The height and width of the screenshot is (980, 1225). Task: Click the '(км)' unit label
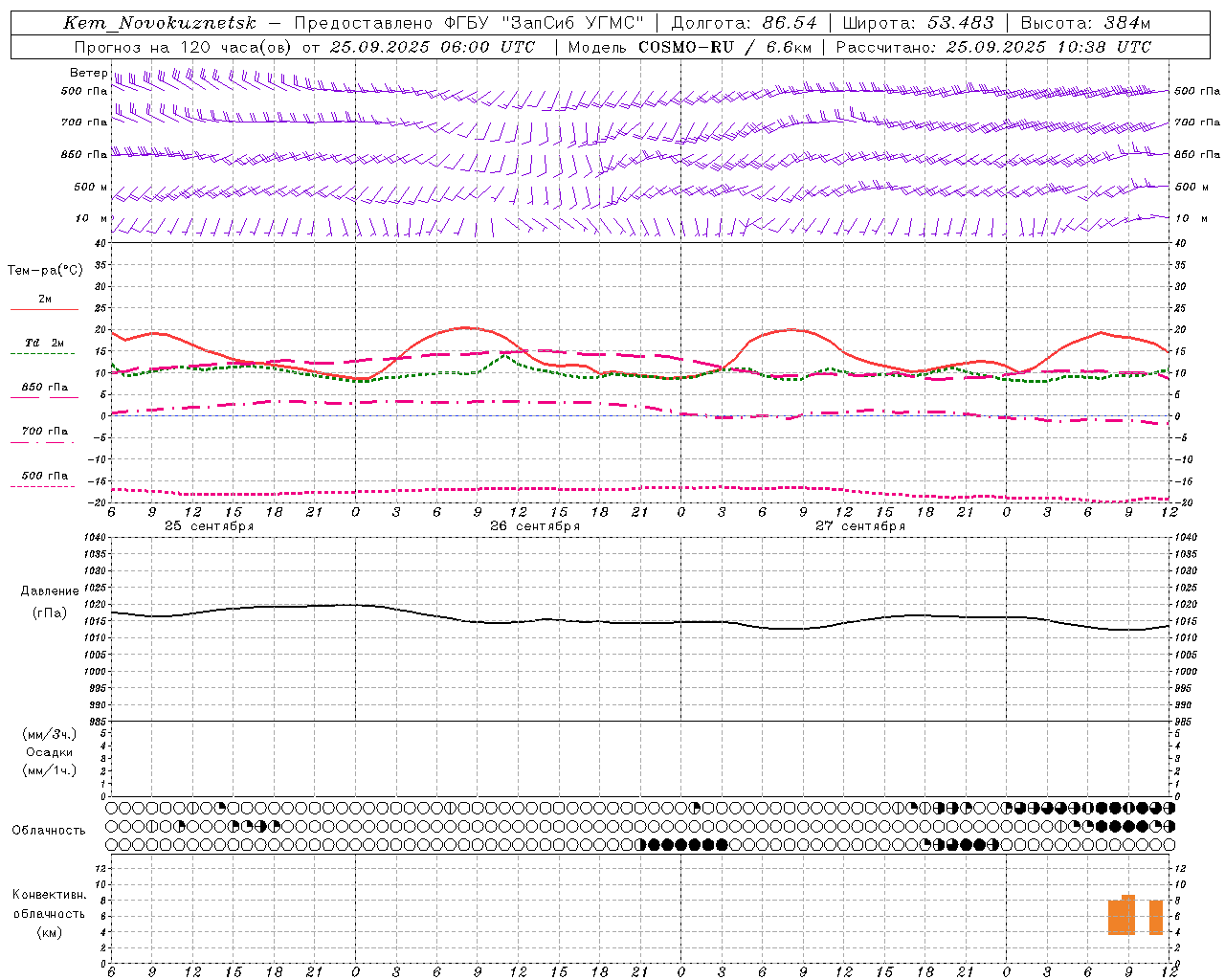point(50,932)
